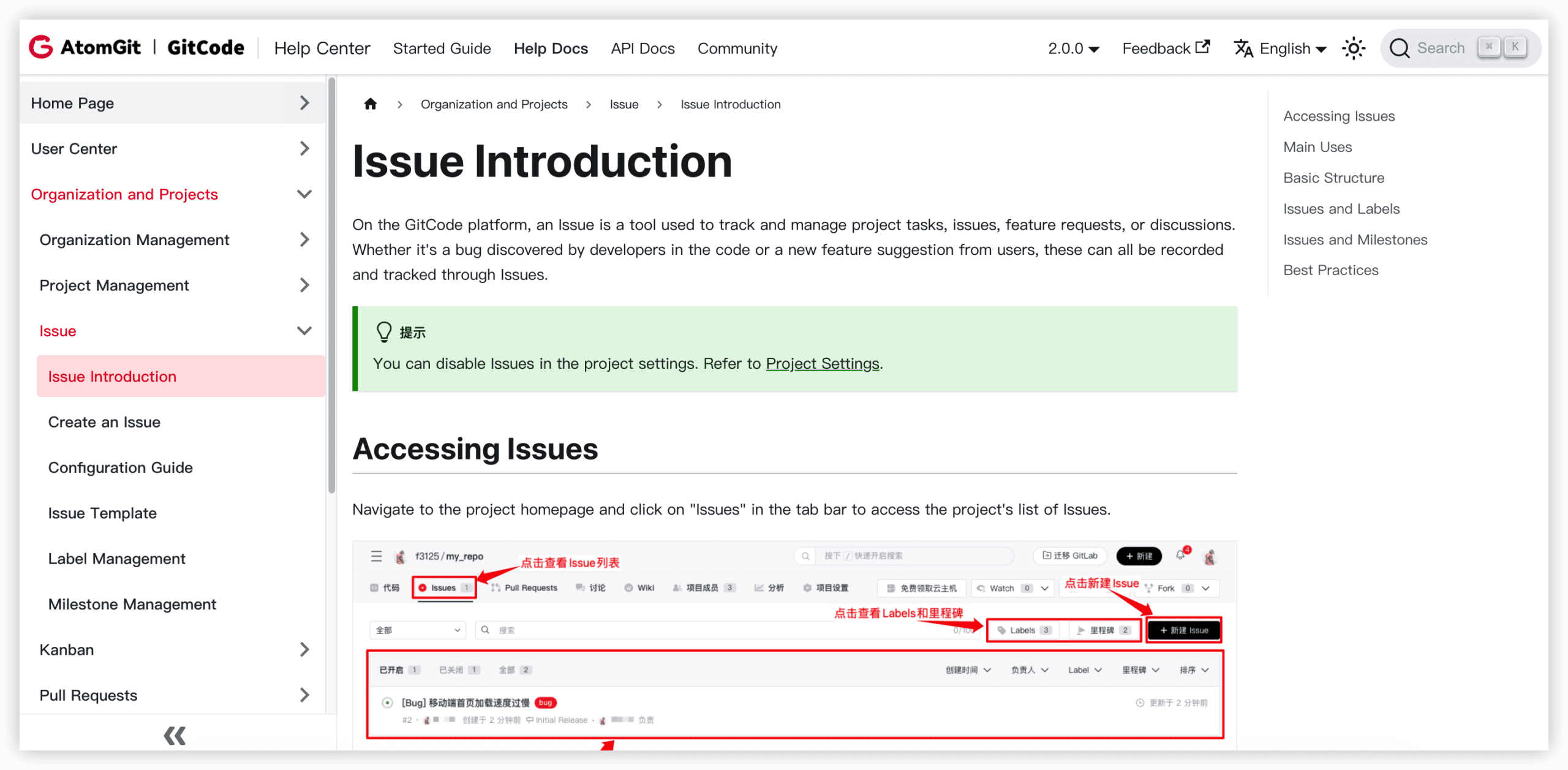Open the Community menu item
Viewport: 1568px width, 770px height.
click(737, 48)
